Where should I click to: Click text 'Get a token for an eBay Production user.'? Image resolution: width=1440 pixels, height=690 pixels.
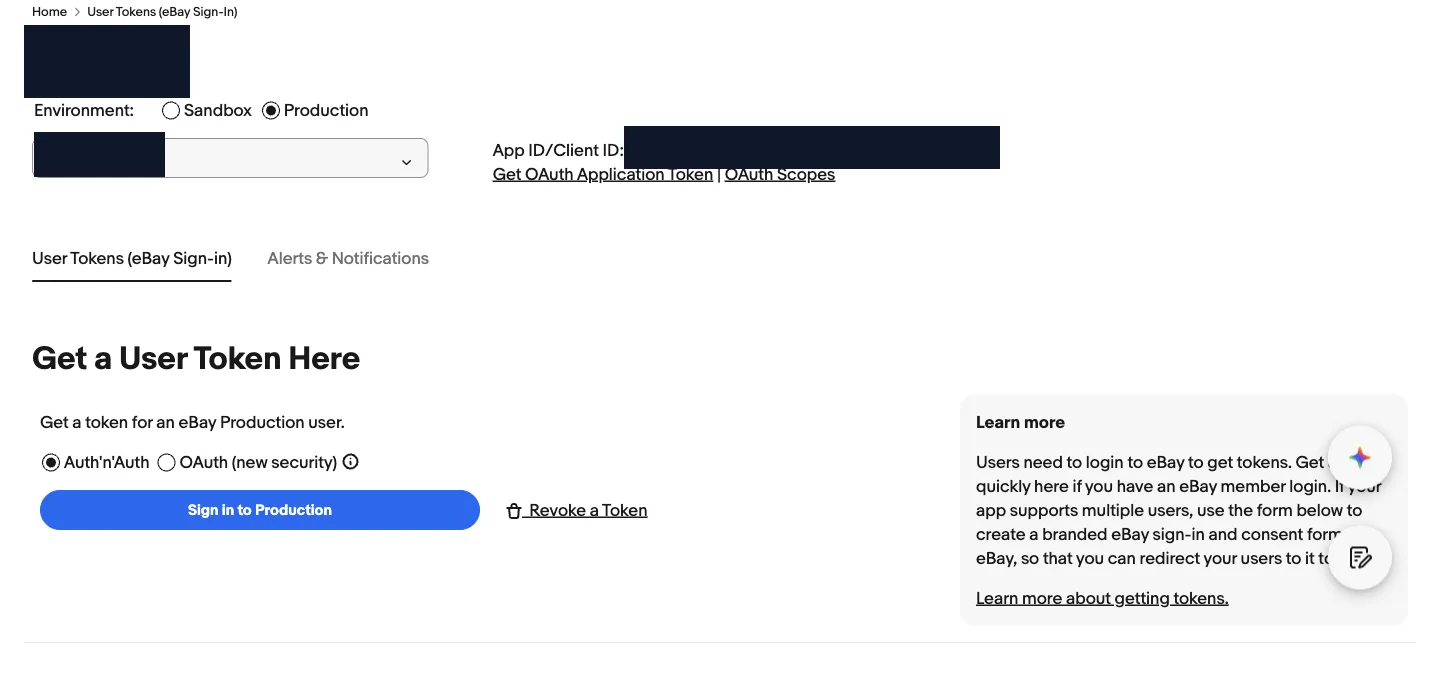pyautogui.click(x=192, y=422)
